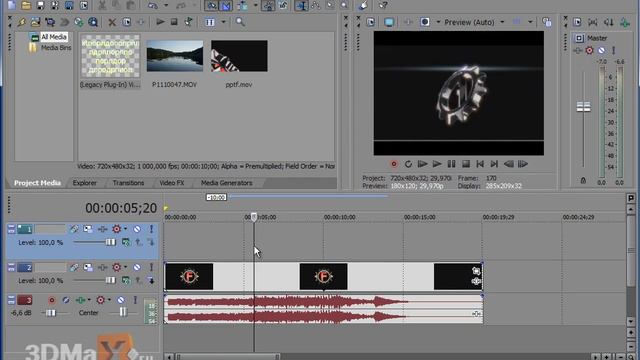The width and height of the screenshot is (640, 360).
Task: Invert phase on audio track 3
Action: (x=66, y=300)
